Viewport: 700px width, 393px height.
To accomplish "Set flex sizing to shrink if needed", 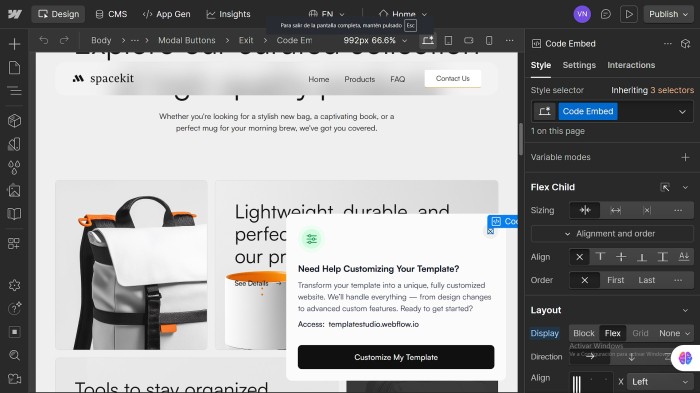I will click(x=585, y=210).
